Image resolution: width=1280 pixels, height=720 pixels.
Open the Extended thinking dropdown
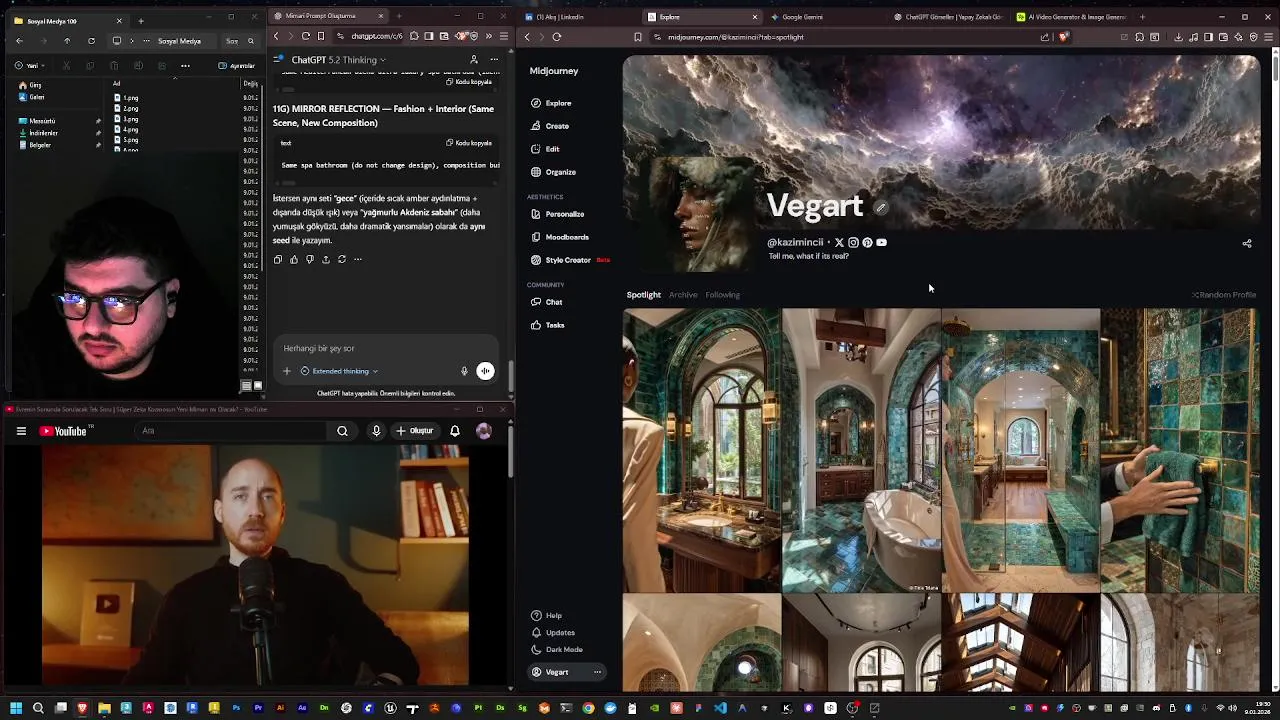[340, 371]
